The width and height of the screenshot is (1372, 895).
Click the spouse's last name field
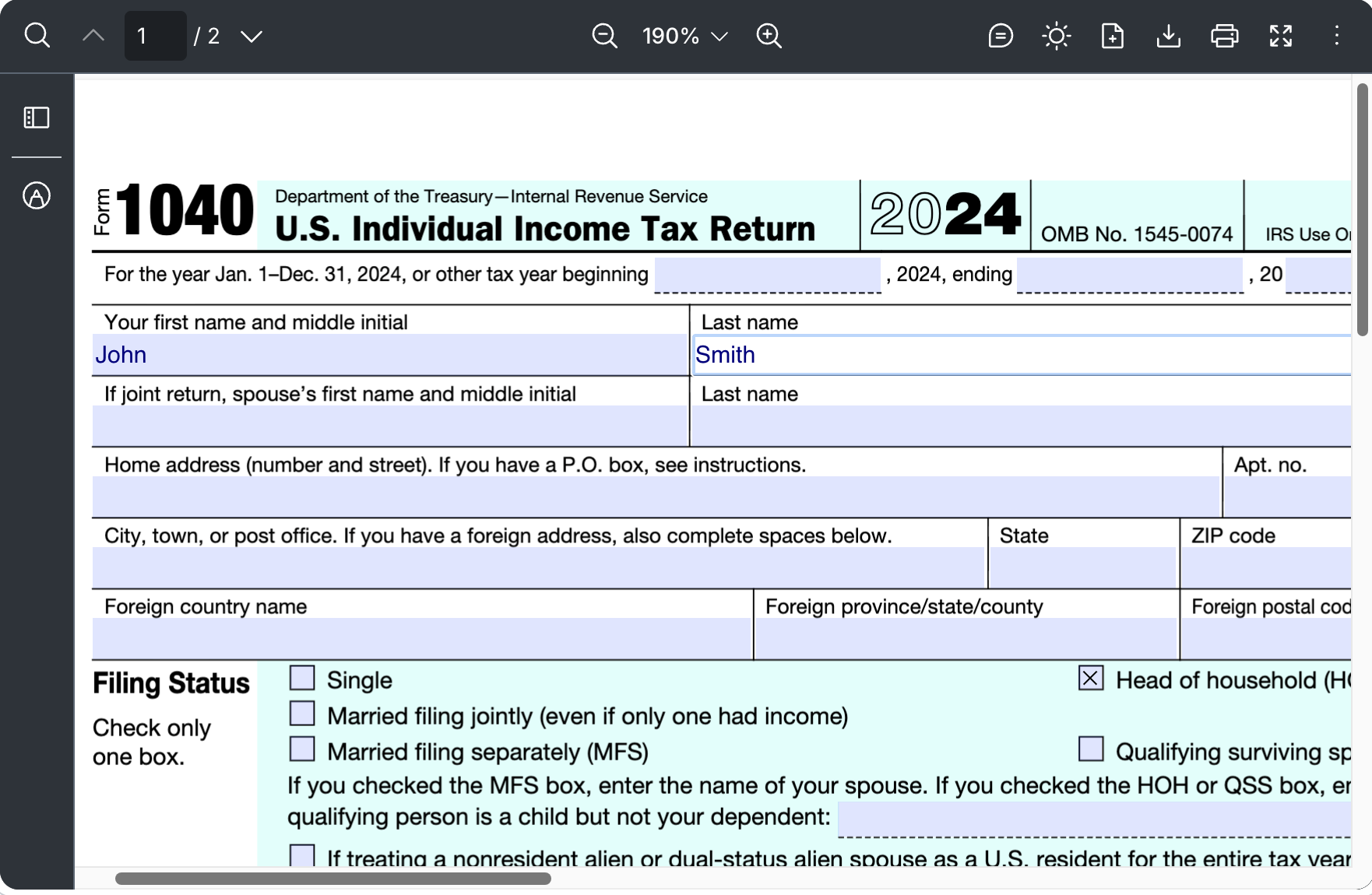[1022, 426]
